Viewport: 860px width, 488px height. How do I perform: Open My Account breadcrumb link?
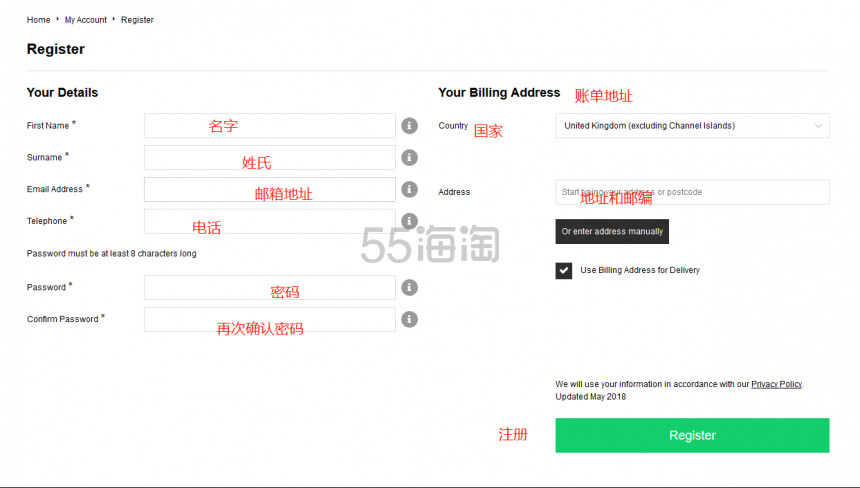pyautogui.click(x=86, y=20)
